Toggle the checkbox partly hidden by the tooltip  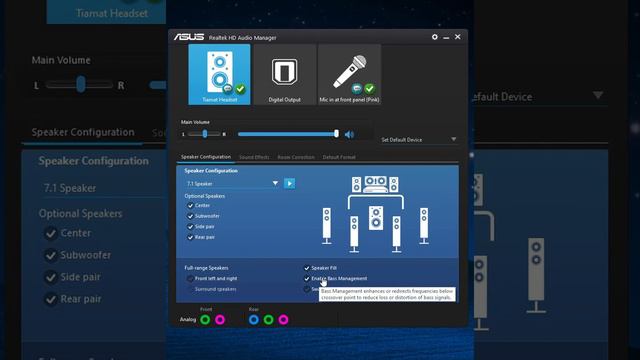tap(307, 289)
